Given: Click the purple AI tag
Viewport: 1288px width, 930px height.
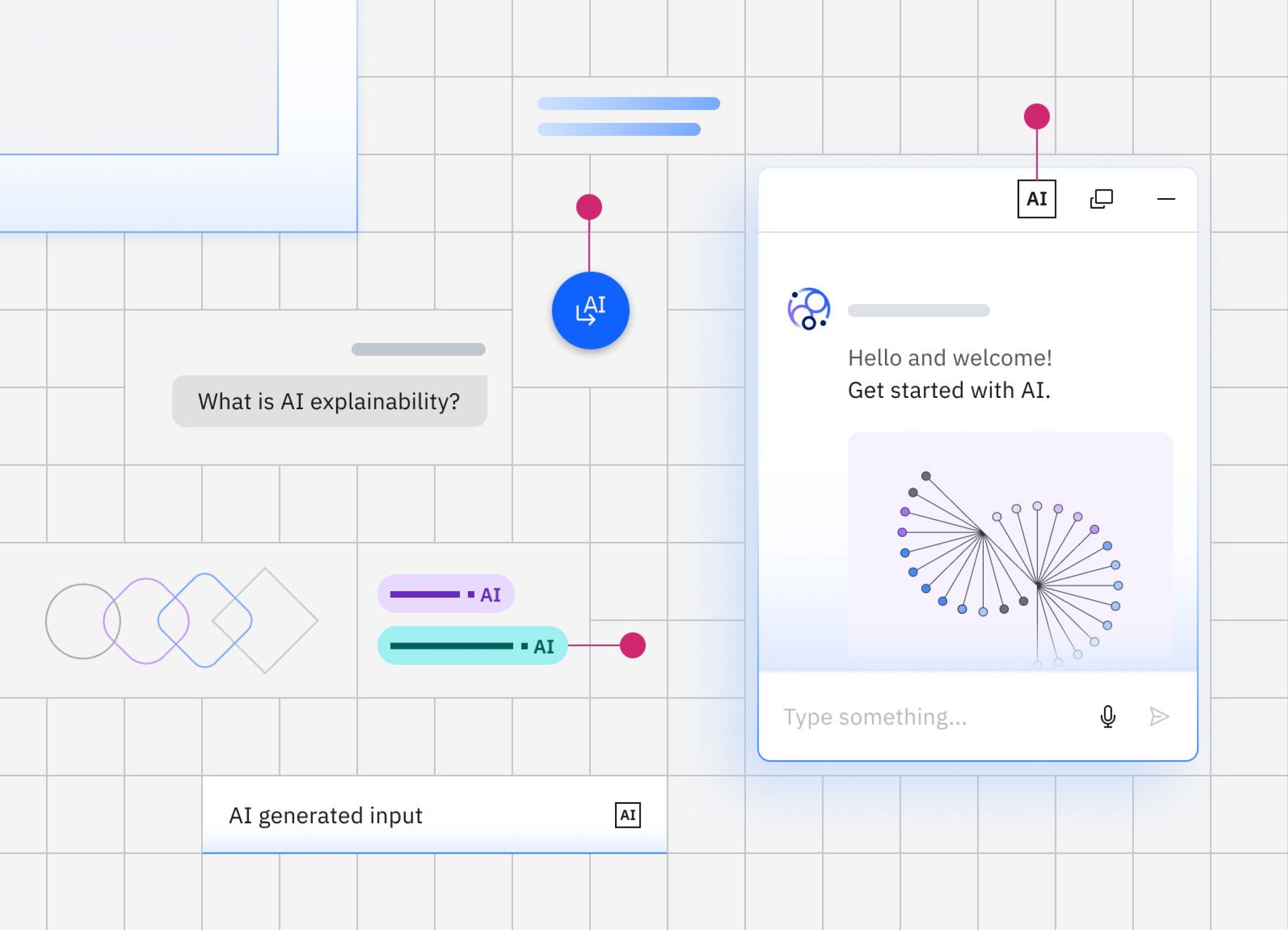Looking at the screenshot, I should coord(445,594).
